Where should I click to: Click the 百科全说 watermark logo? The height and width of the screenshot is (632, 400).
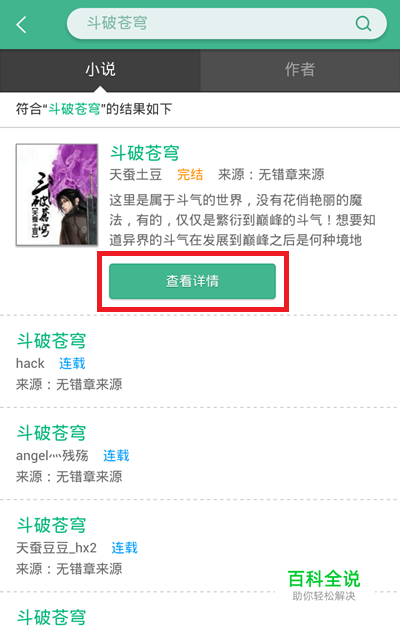tap(324, 585)
